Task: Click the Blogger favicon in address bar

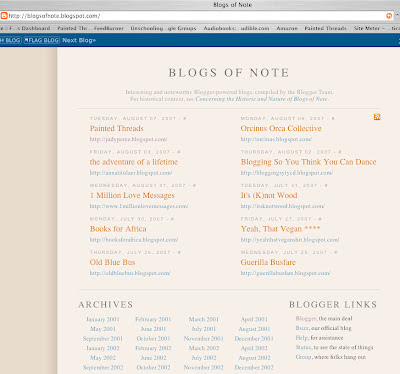Action: [x=4, y=16]
